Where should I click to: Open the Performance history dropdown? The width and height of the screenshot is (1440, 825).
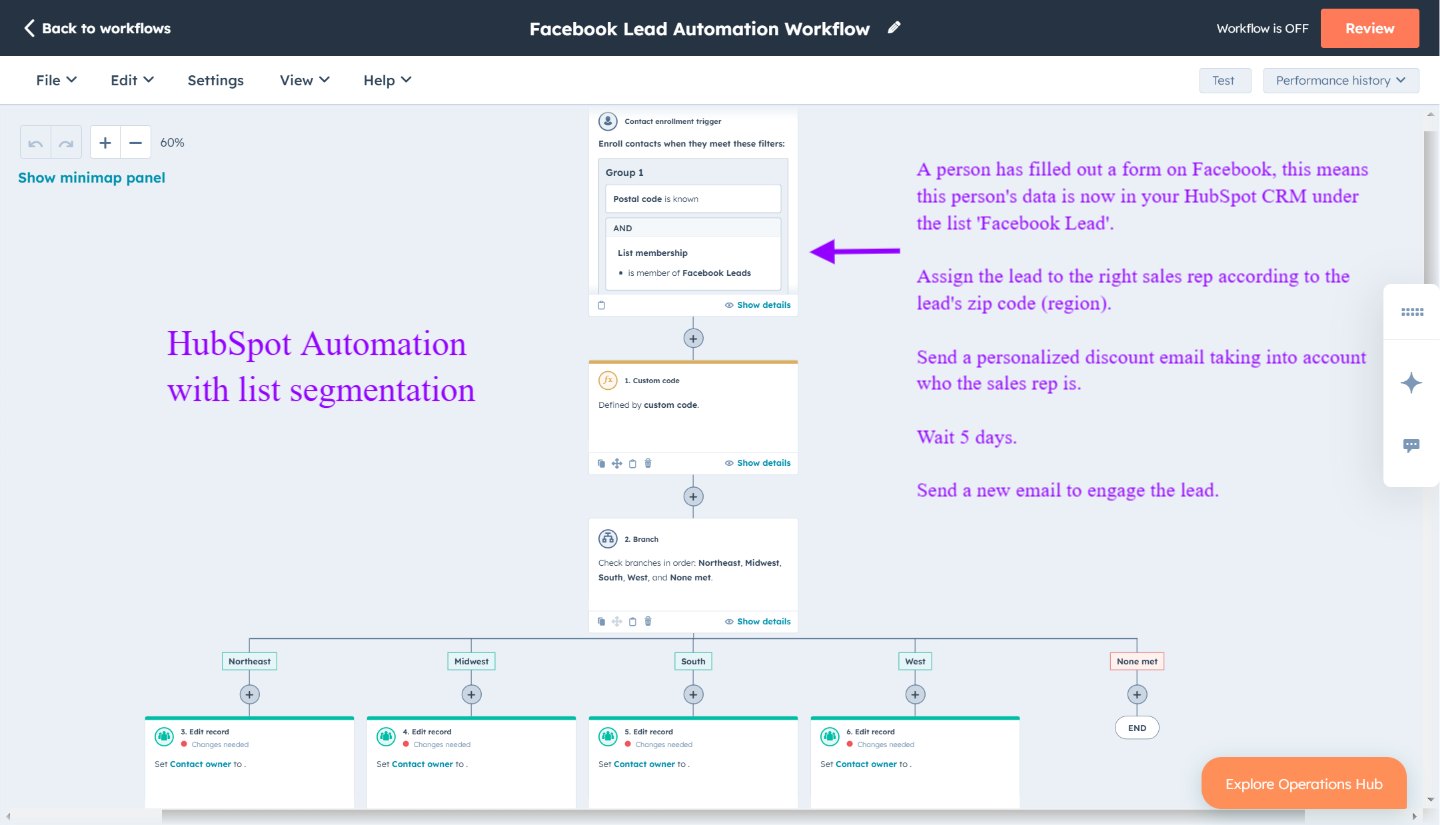pyautogui.click(x=1341, y=80)
